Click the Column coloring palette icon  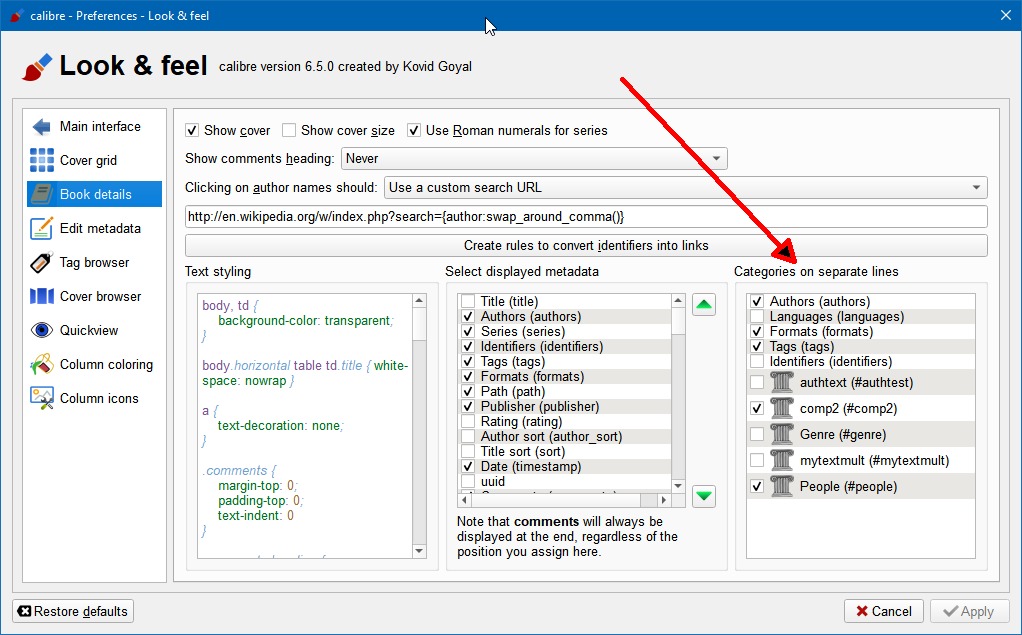point(42,364)
